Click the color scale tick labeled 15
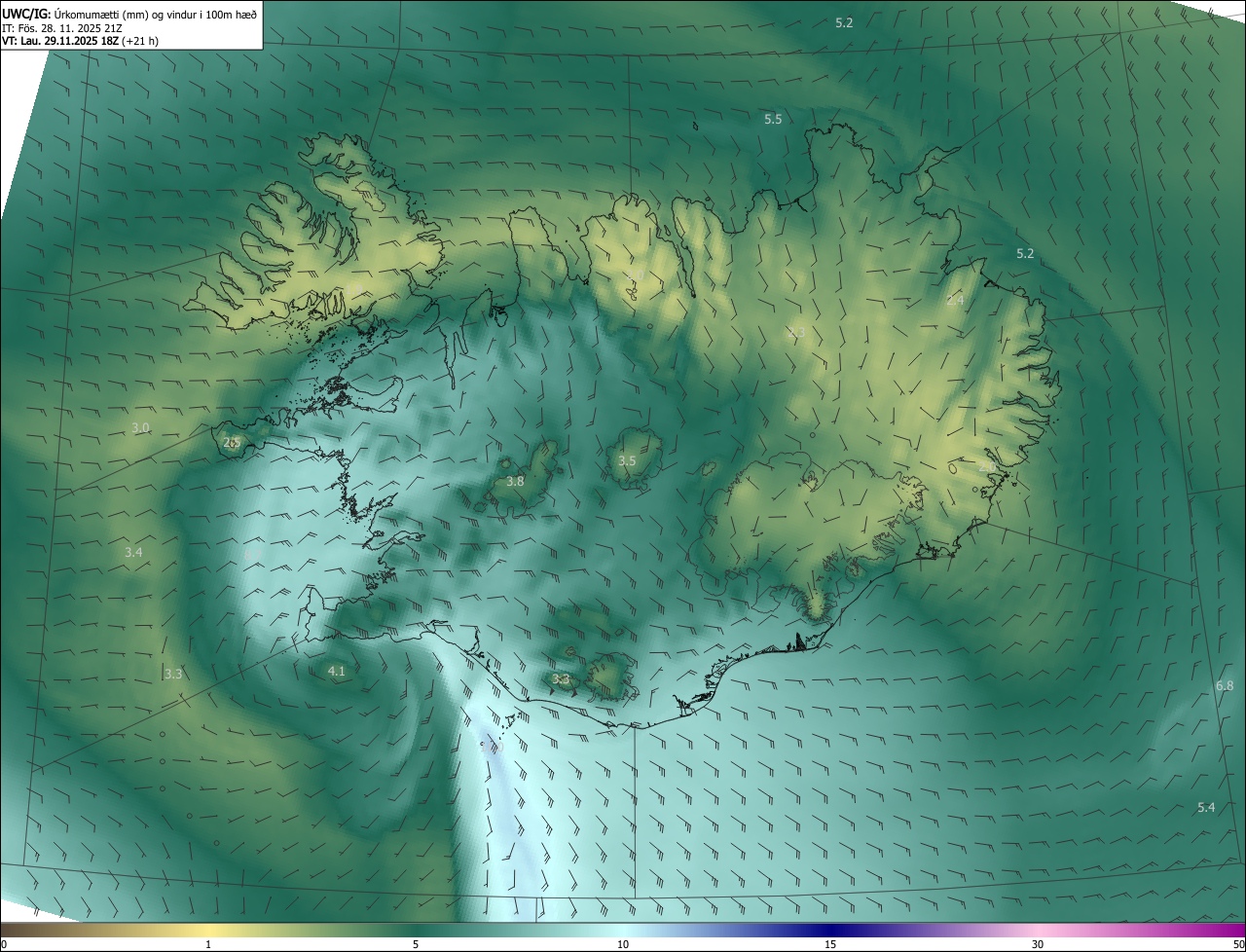Screen dimensions: 1246x952 tap(830, 944)
